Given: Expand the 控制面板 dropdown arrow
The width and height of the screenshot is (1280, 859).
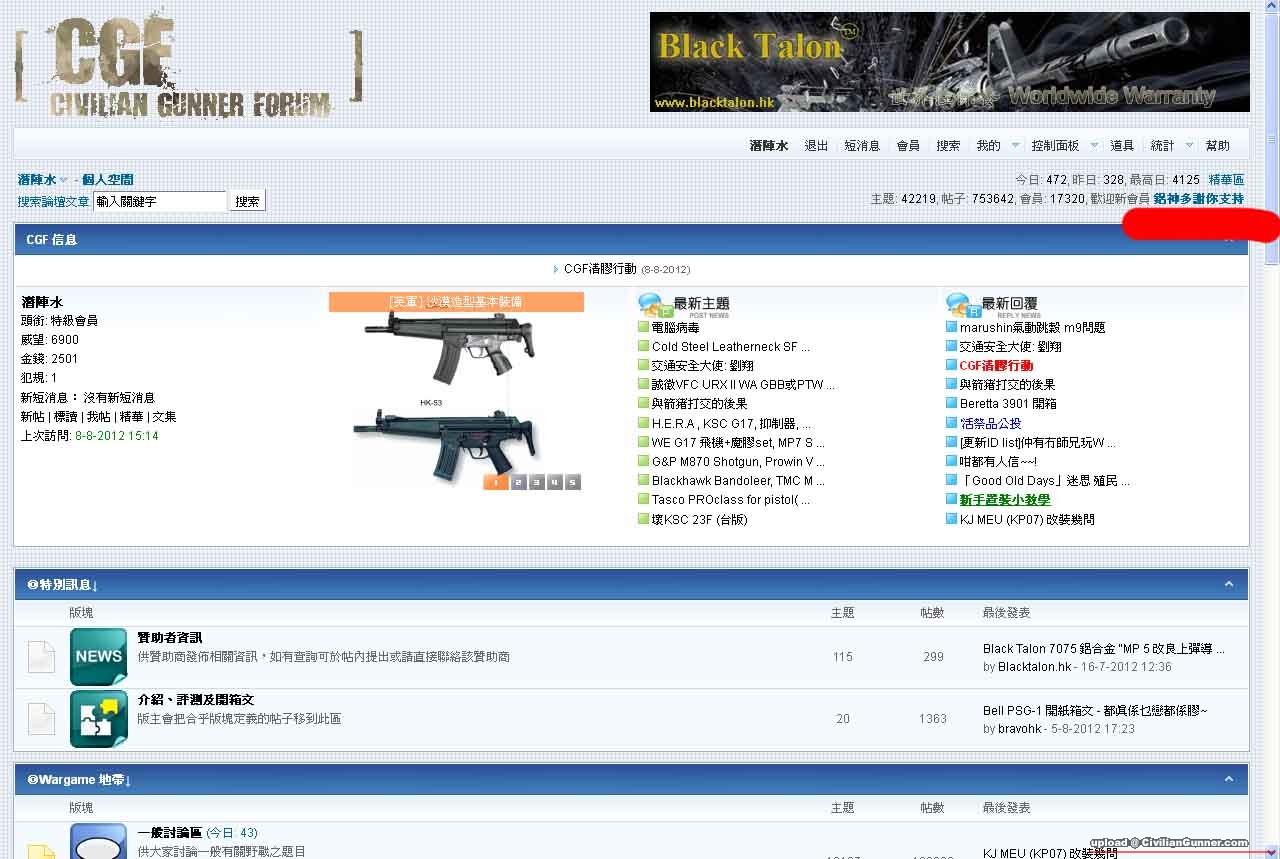Looking at the screenshot, I should [1094, 146].
